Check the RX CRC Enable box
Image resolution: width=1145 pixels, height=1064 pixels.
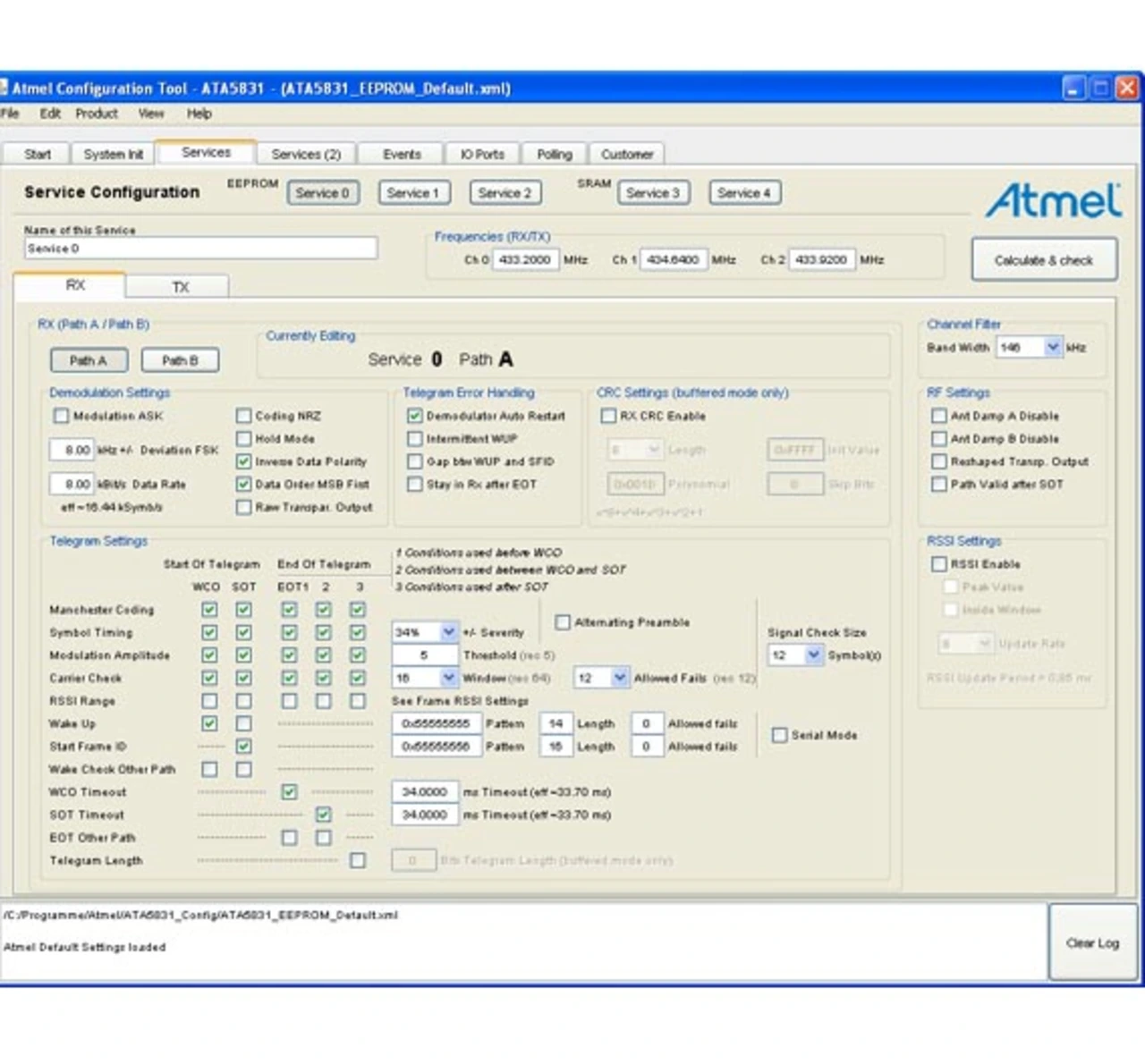[x=609, y=416]
